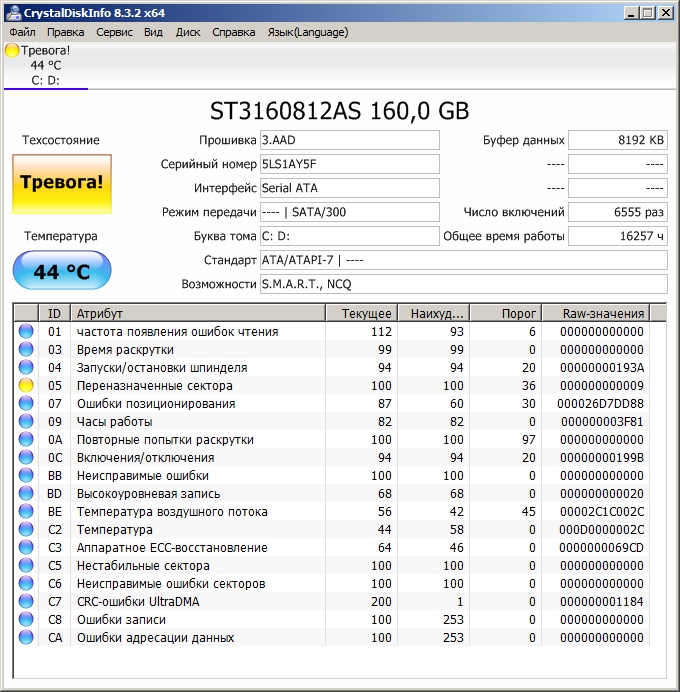Click the Режим передачи field SATA/300

pyautogui.click(x=349, y=212)
